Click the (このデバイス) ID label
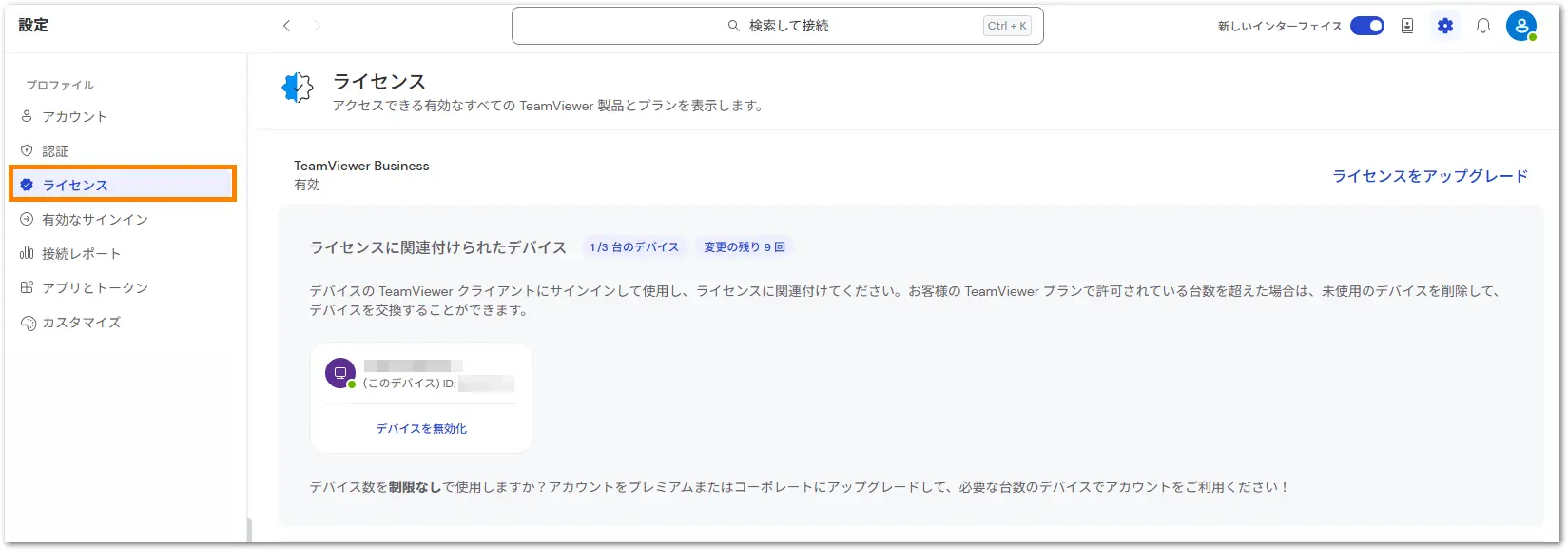The width and height of the screenshot is (1568, 551). click(x=410, y=384)
